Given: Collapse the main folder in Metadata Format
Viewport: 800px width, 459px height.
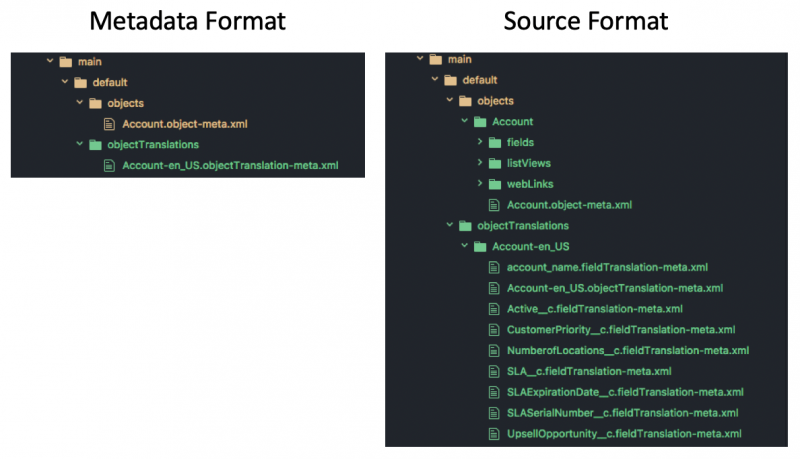Looking at the screenshot, I should [50, 61].
